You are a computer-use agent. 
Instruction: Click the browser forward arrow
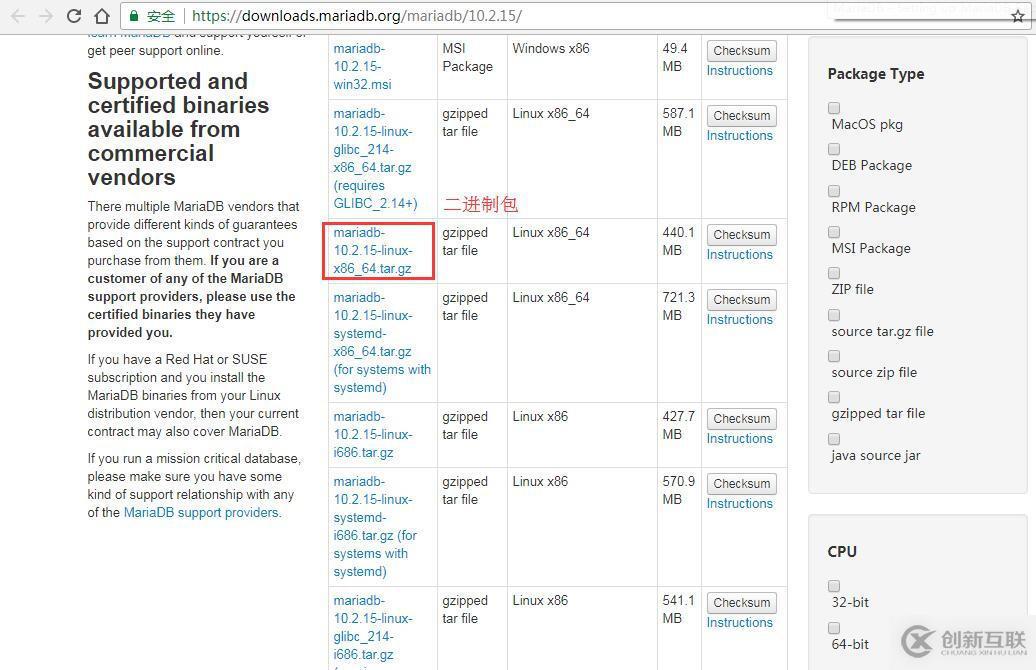click(46, 16)
